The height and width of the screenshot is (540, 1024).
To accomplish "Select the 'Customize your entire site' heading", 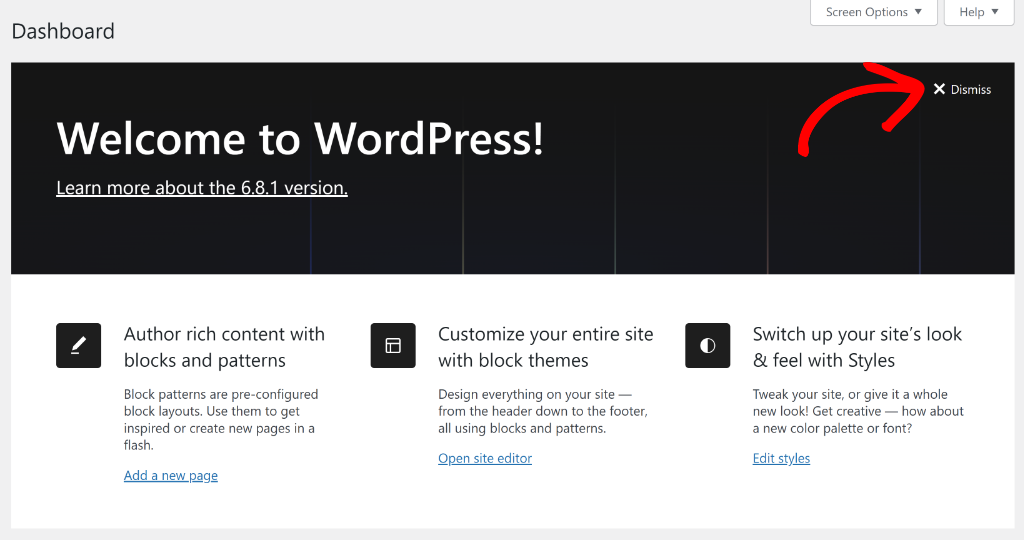I will click(x=545, y=347).
